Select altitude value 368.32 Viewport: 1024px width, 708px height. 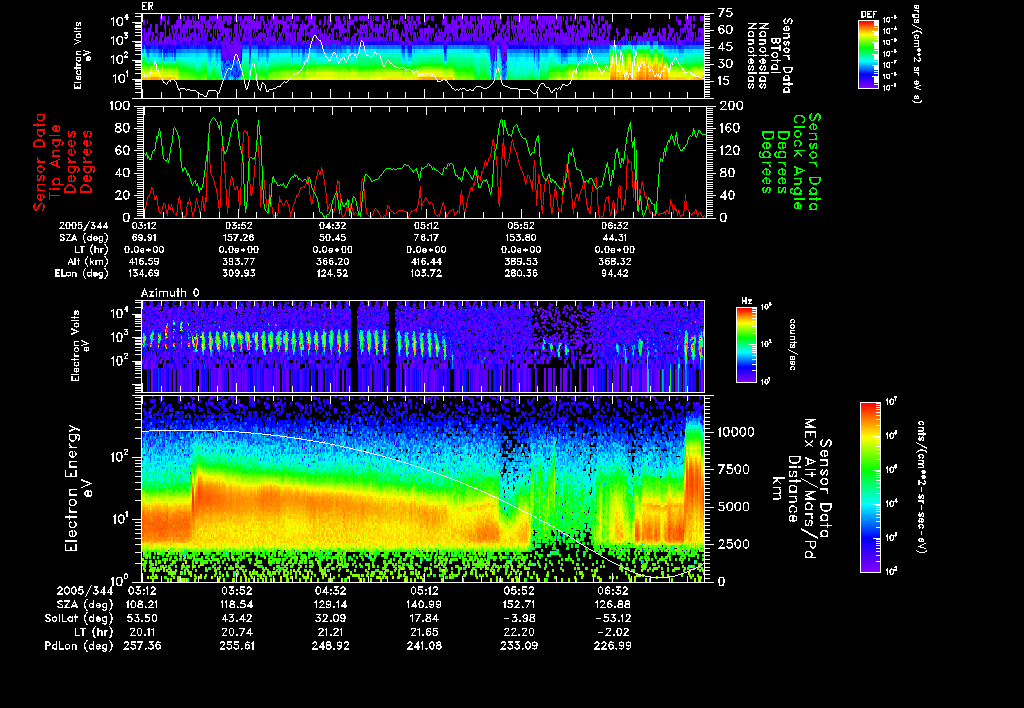click(x=615, y=261)
